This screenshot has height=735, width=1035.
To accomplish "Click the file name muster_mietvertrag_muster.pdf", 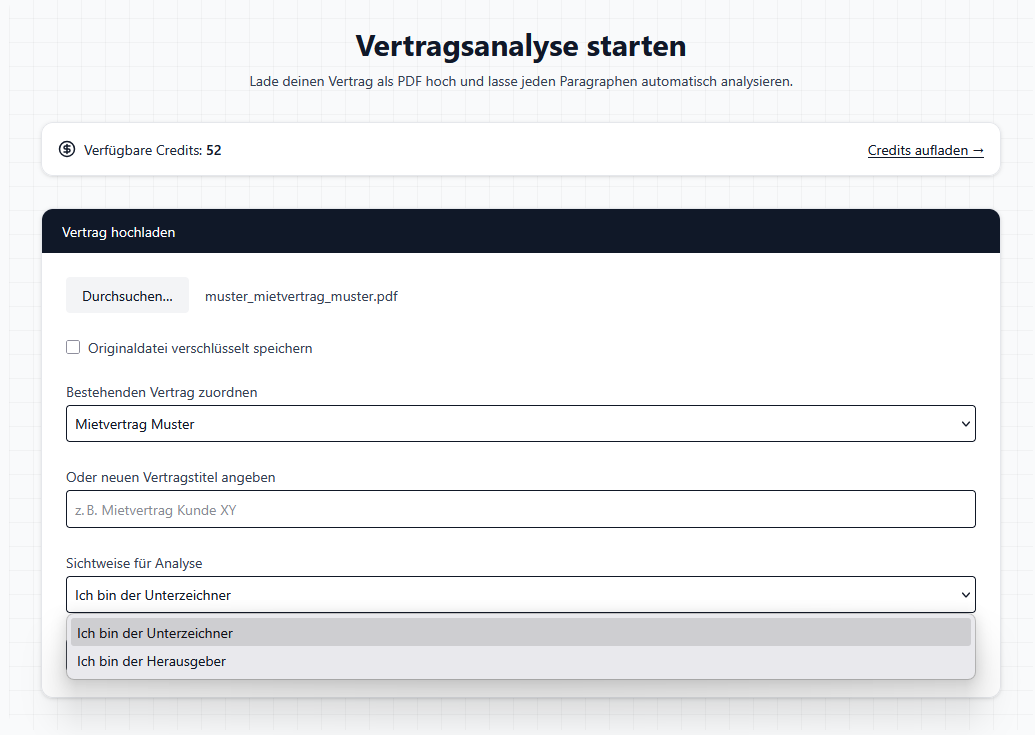I will [x=301, y=296].
